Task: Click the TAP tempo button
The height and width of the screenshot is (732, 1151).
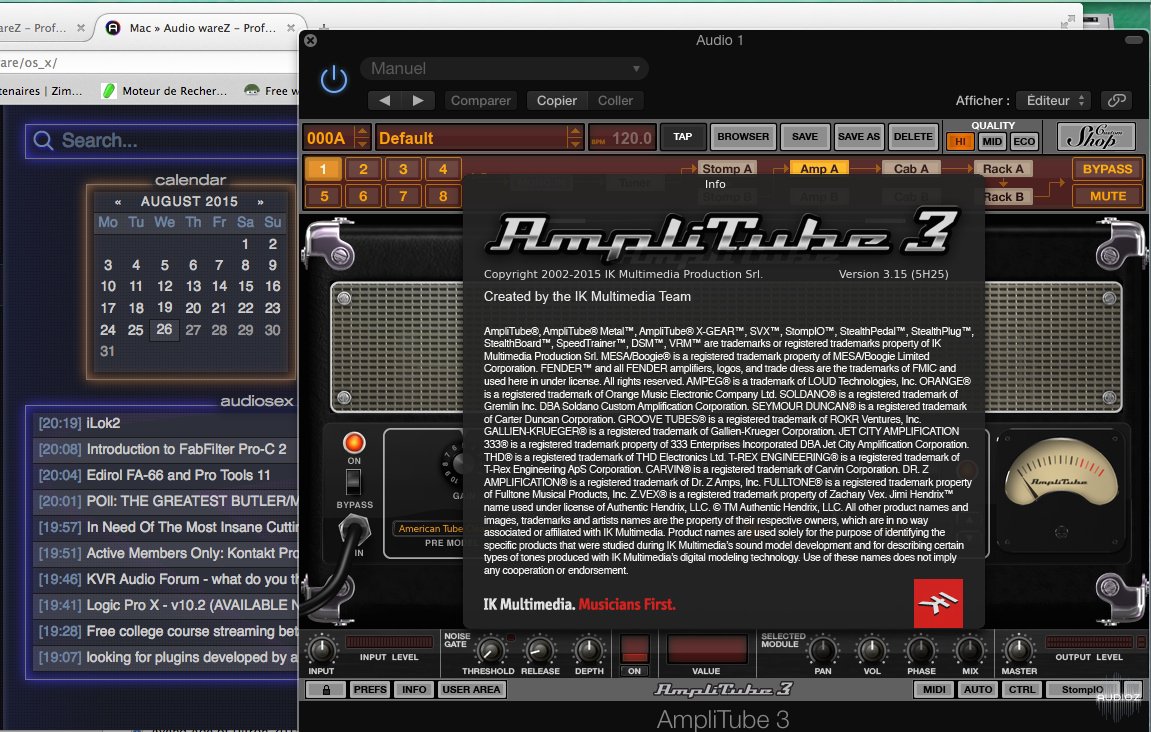Action: pos(683,137)
